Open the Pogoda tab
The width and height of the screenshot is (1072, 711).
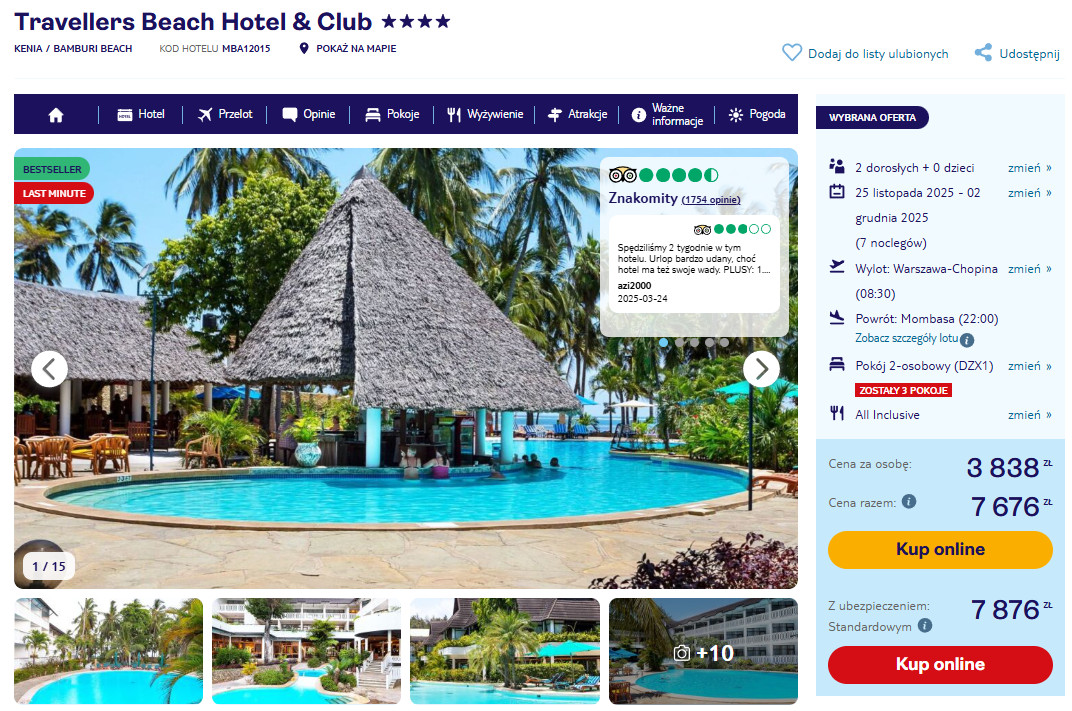click(757, 114)
